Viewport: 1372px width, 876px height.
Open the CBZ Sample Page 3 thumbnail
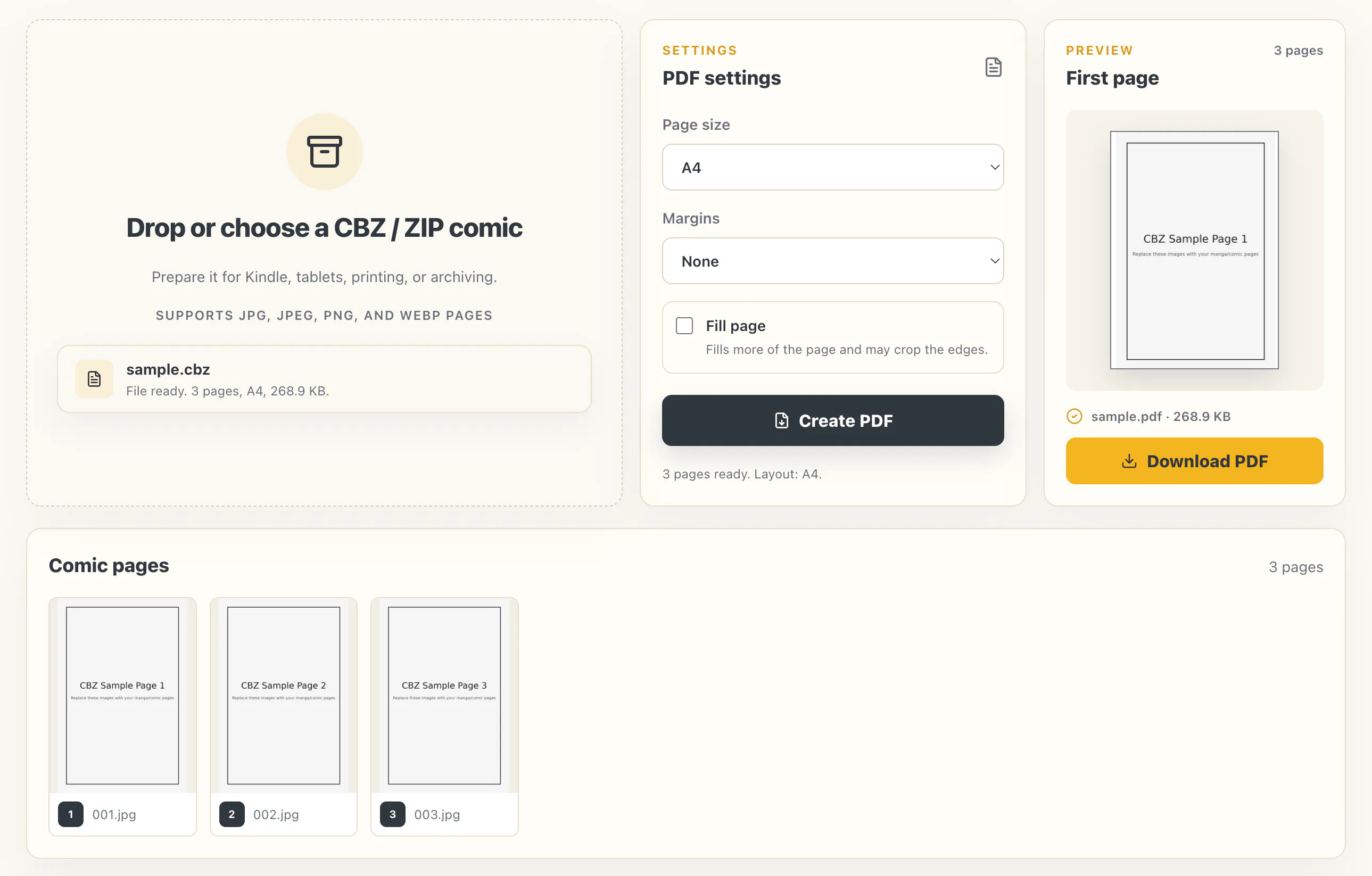click(444, 696)
